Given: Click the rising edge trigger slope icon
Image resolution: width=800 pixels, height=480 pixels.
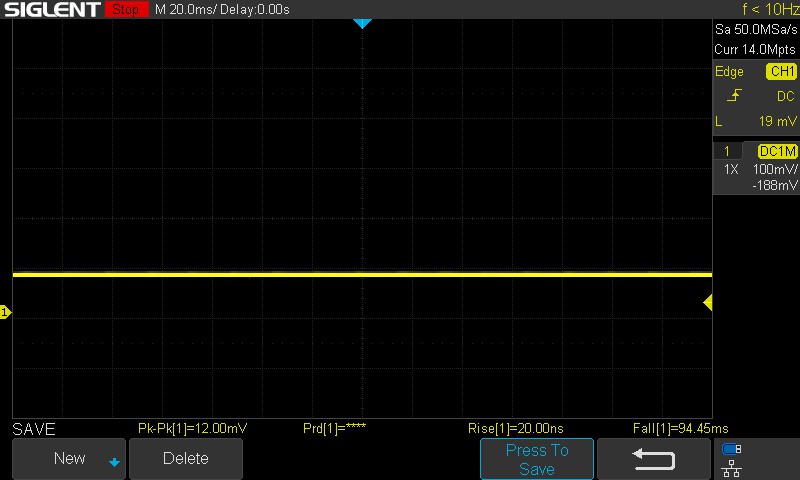Looking at the screenshot, I should (x=734, y=95).
